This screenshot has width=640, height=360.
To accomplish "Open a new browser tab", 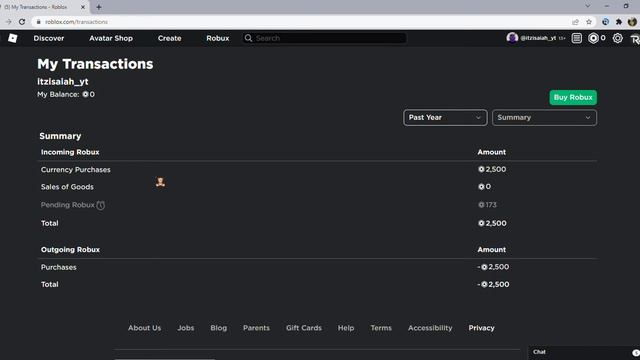I will pos(99,7).
